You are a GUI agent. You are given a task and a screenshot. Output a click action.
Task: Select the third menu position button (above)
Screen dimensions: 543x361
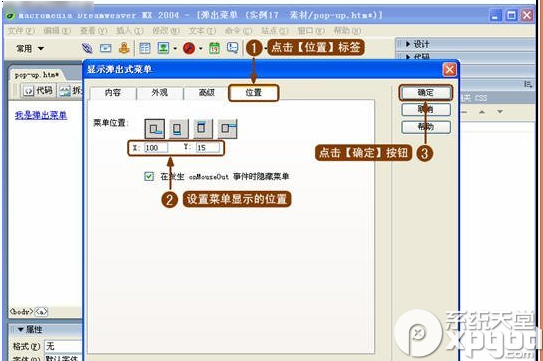203,129
